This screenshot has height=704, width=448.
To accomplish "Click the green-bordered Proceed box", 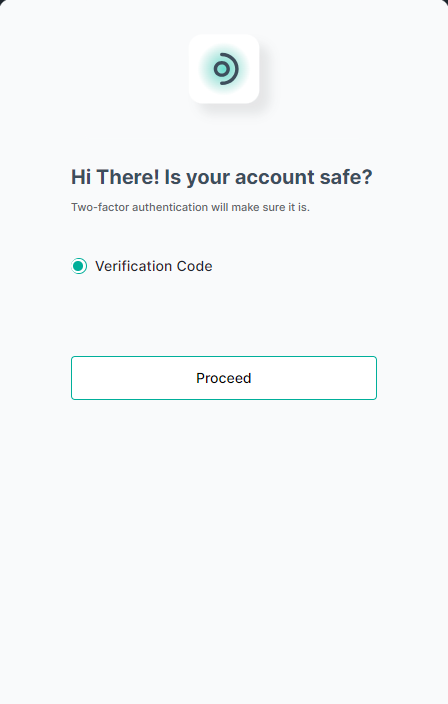I will pos(224,378).
